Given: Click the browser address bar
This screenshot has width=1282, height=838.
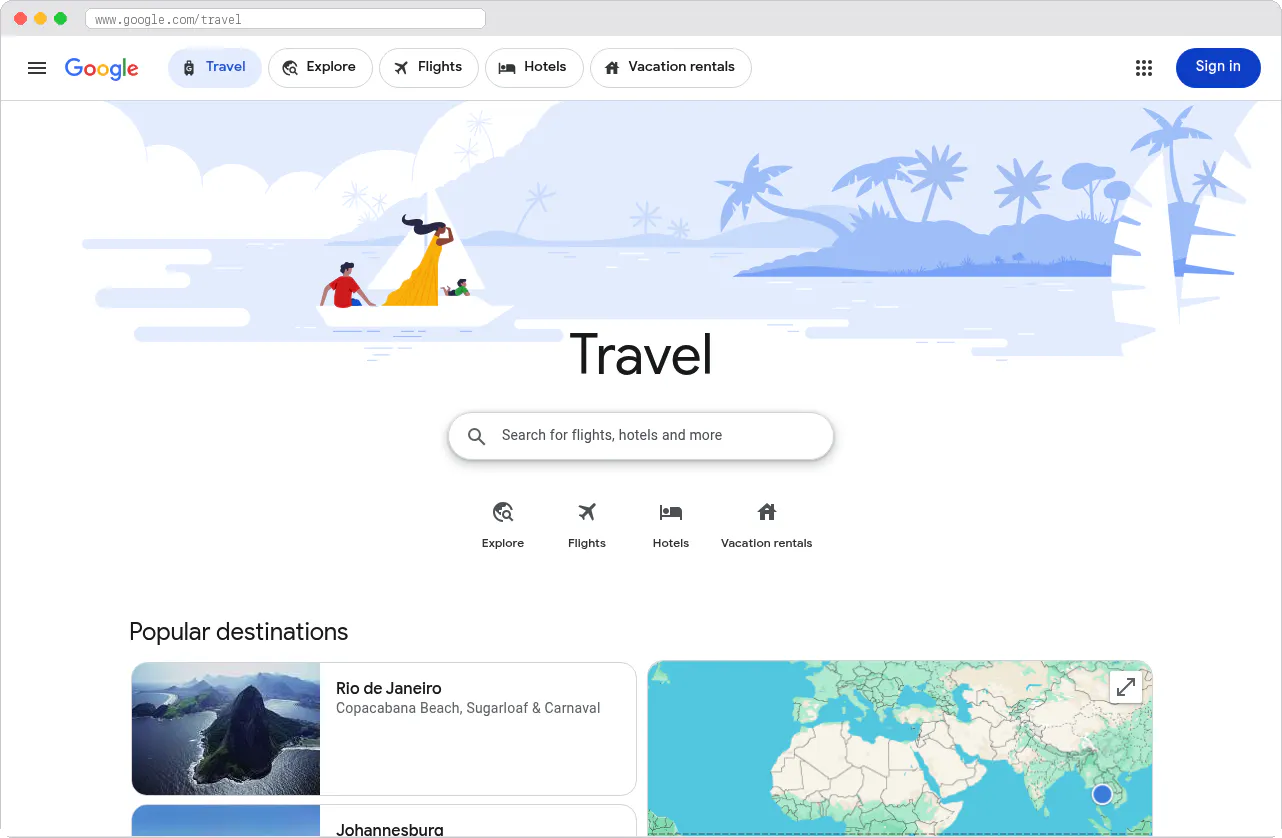Looking at the screenshot, I should point(286,19).
